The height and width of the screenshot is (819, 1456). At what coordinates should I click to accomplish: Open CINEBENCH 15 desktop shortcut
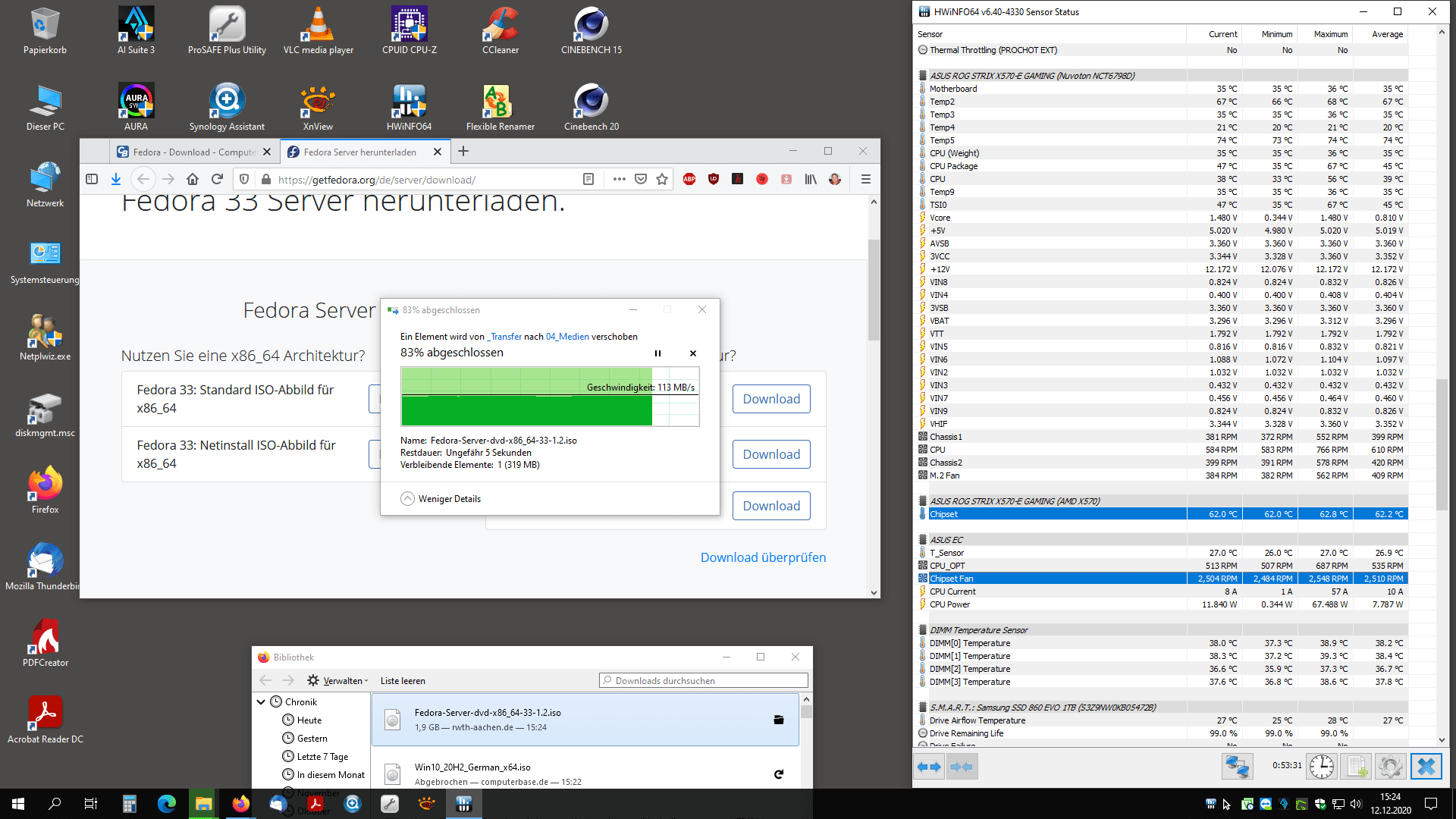(x=591, y=31)
